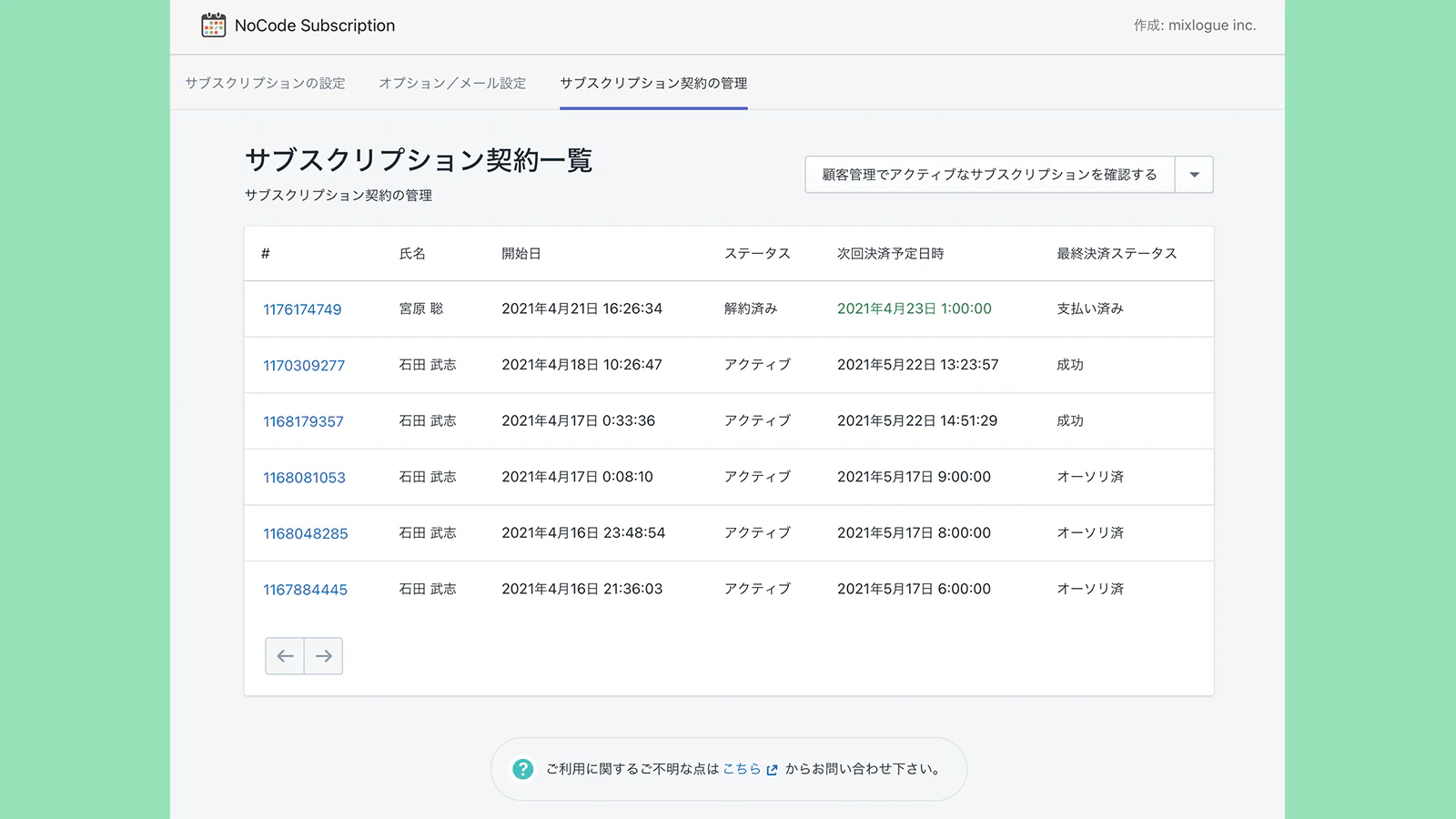This screenshot has width=1456, height=819.
Task: Click start date 2021年4月17日 0:33:36
Action: click(x=579, y=420)
